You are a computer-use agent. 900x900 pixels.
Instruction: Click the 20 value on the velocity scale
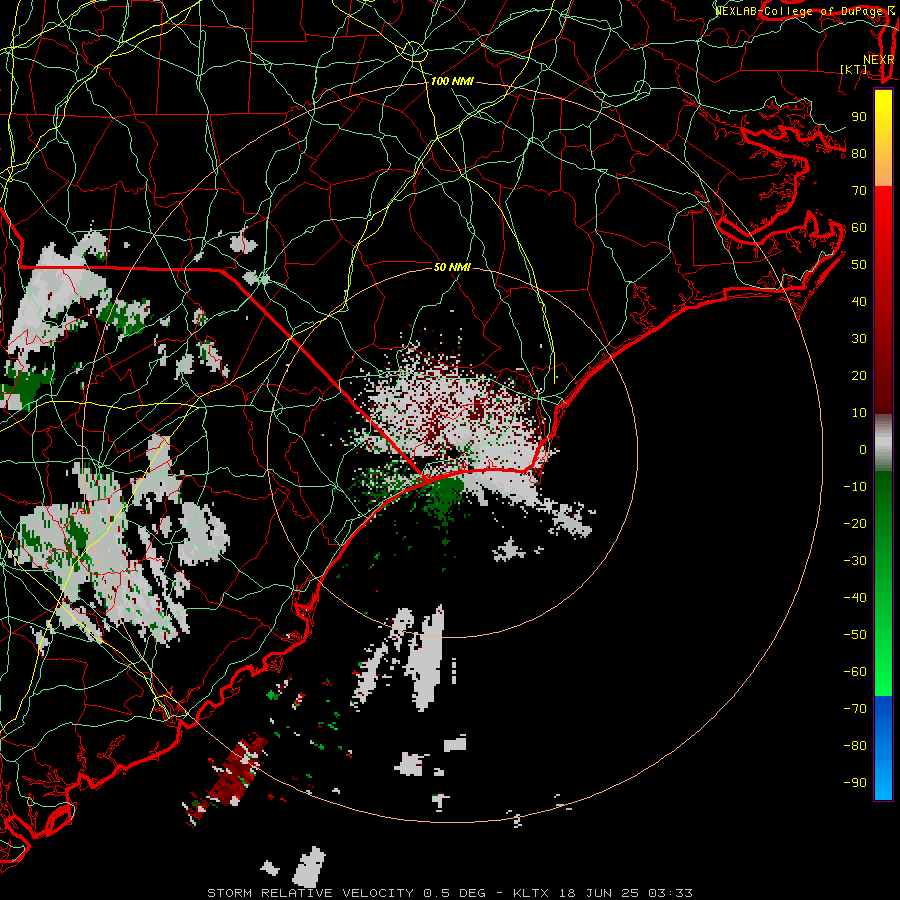click(859, 375)
